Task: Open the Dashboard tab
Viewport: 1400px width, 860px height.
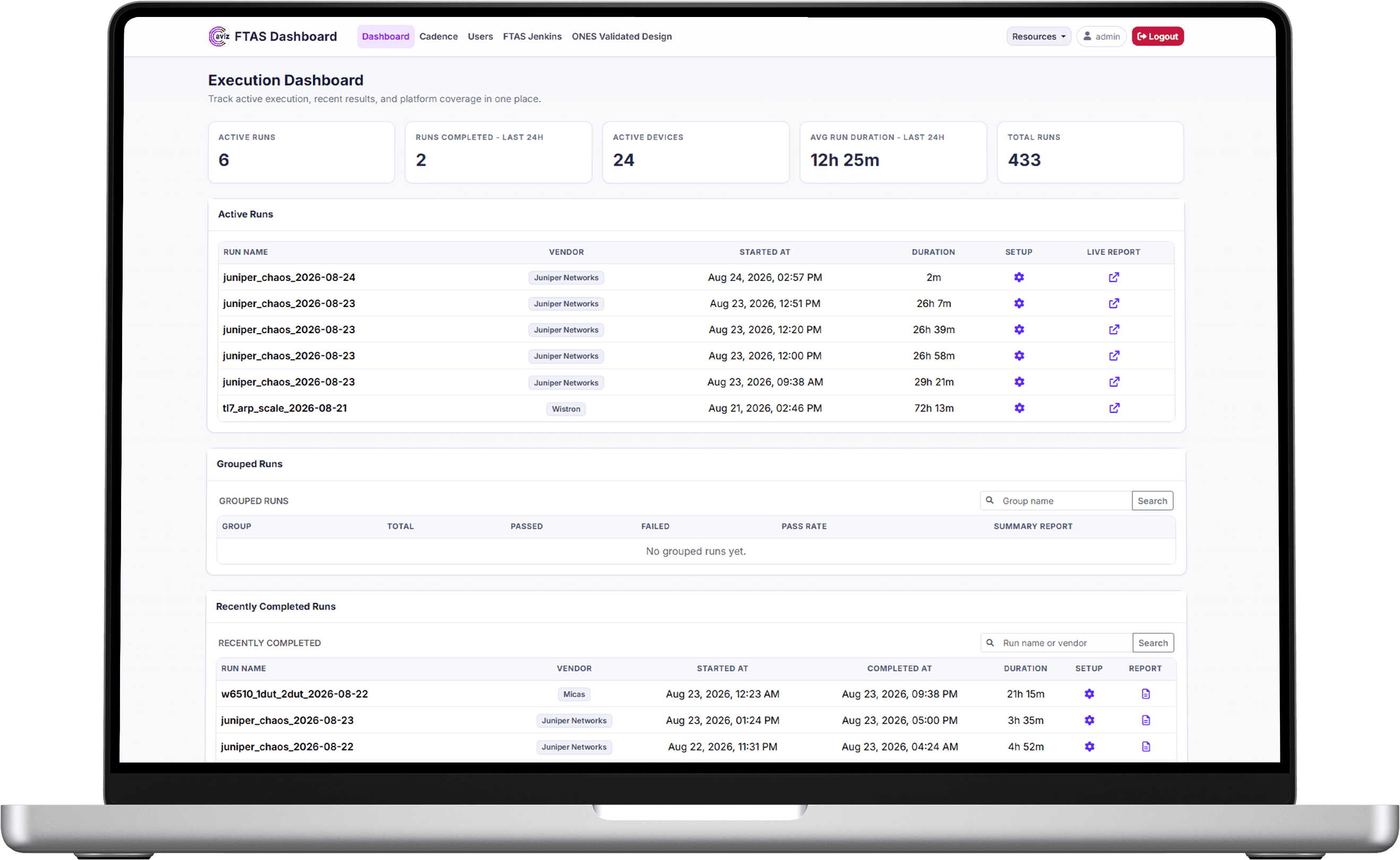Action: pos(386,37)
